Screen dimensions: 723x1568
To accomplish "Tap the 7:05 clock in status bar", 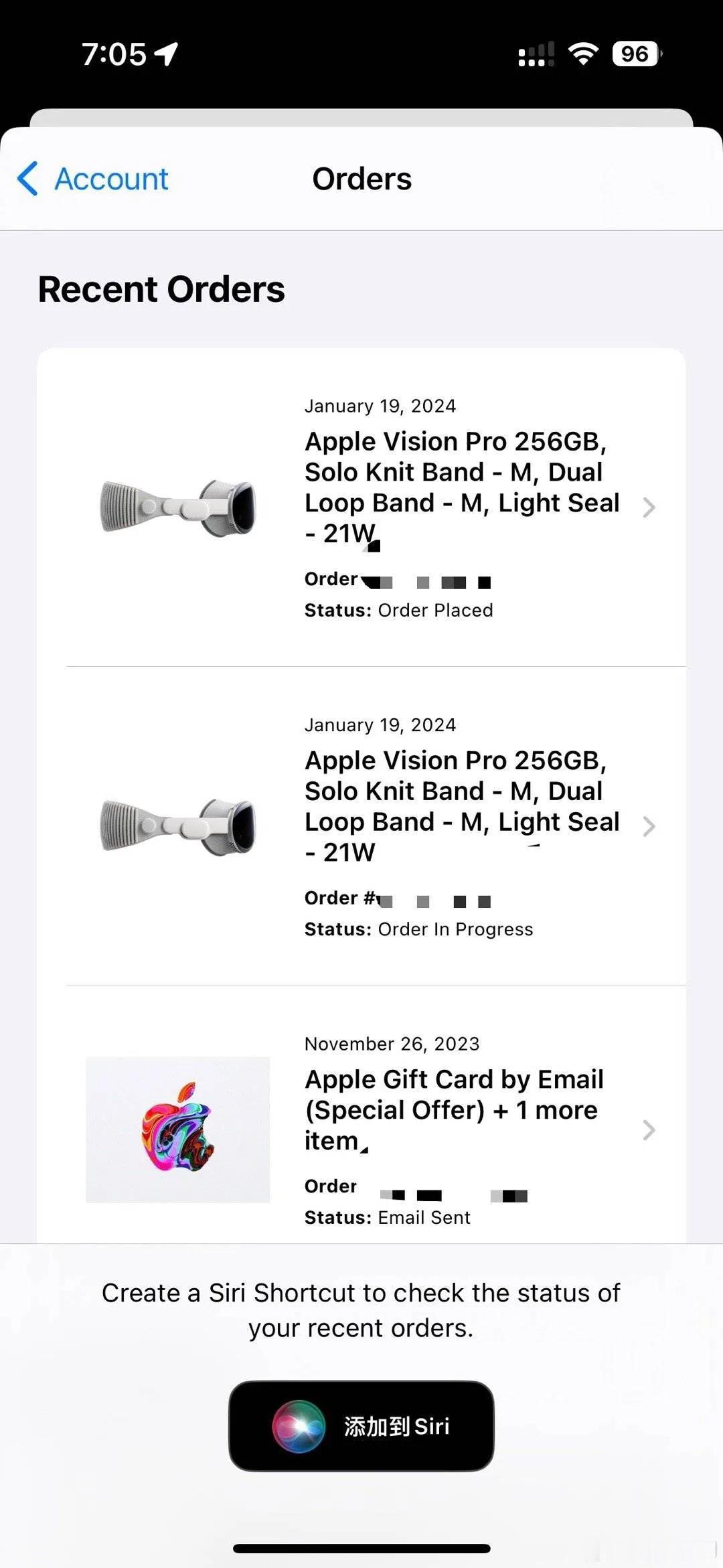I will pos(114,54).
